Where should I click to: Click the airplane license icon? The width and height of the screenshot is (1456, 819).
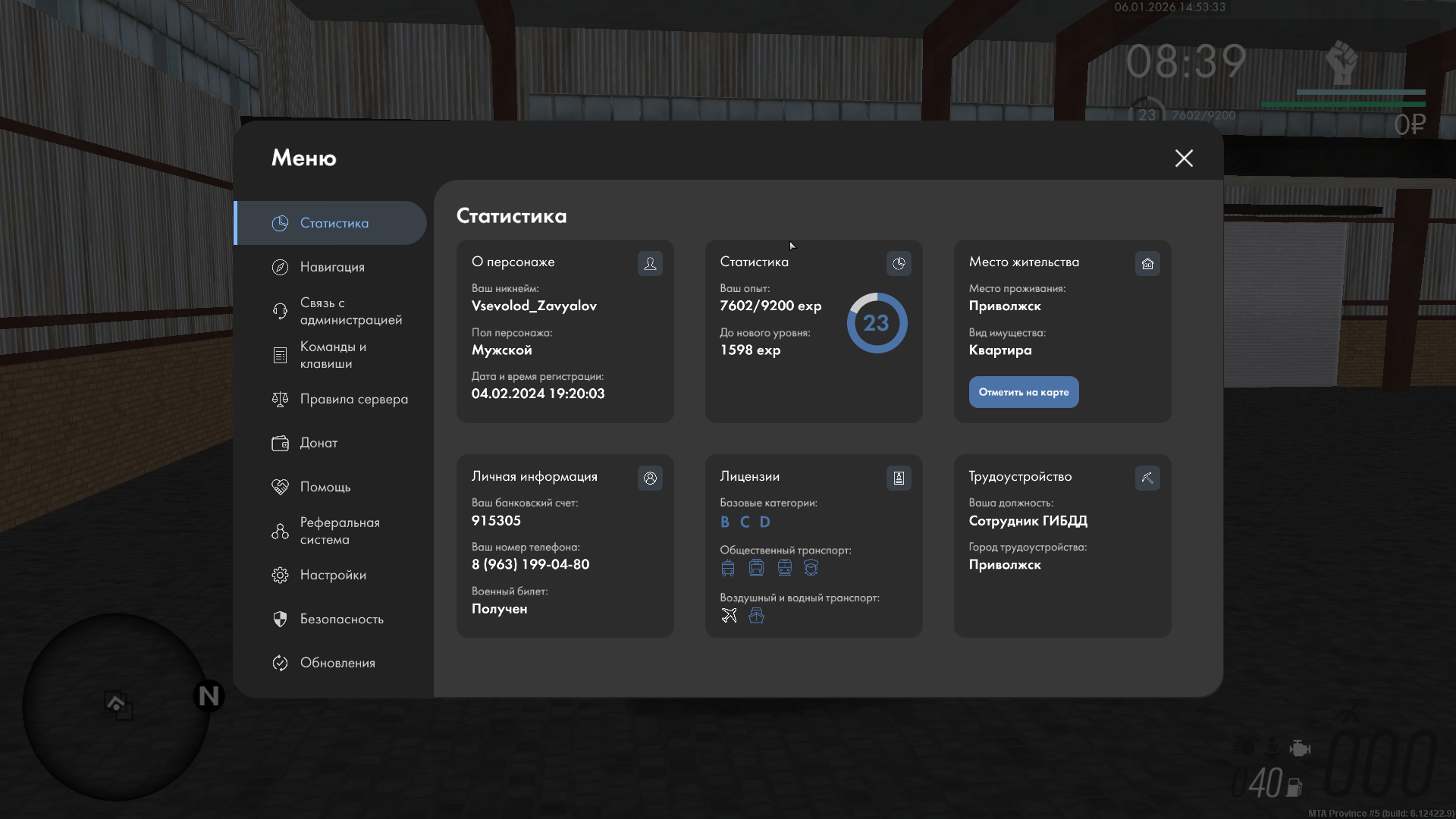click(729, 615)
